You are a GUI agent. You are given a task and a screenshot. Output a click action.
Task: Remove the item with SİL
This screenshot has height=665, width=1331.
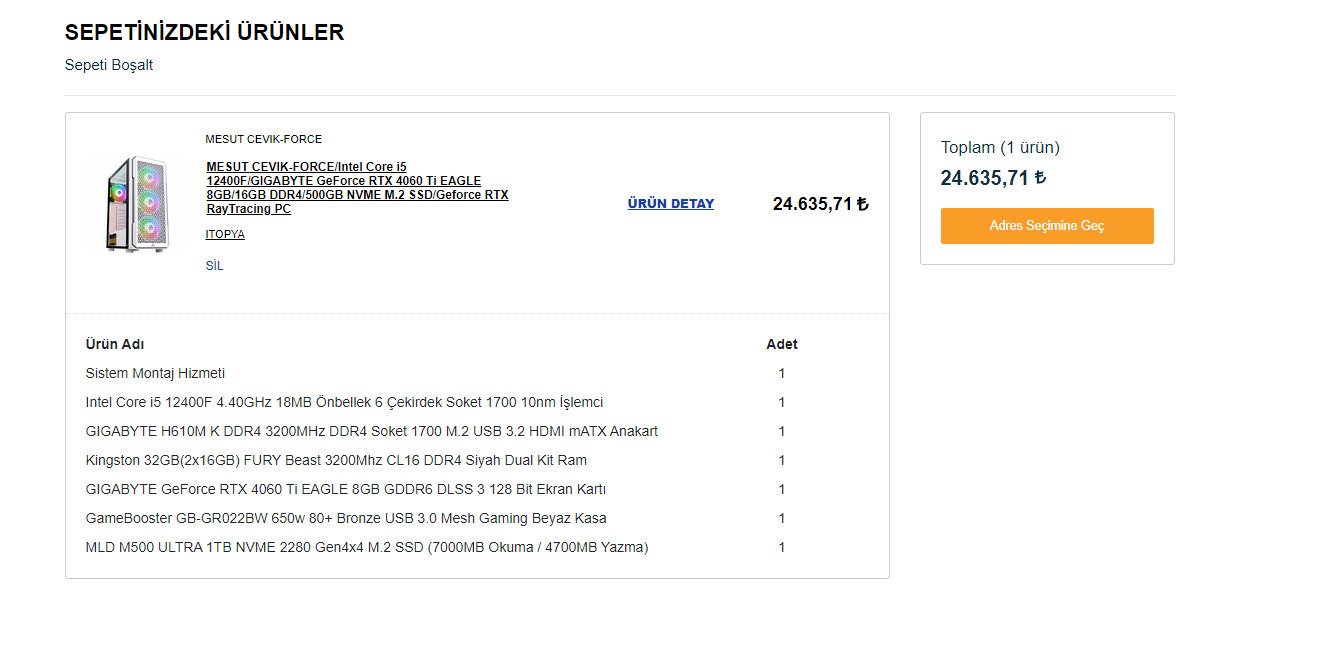[214, 266]
